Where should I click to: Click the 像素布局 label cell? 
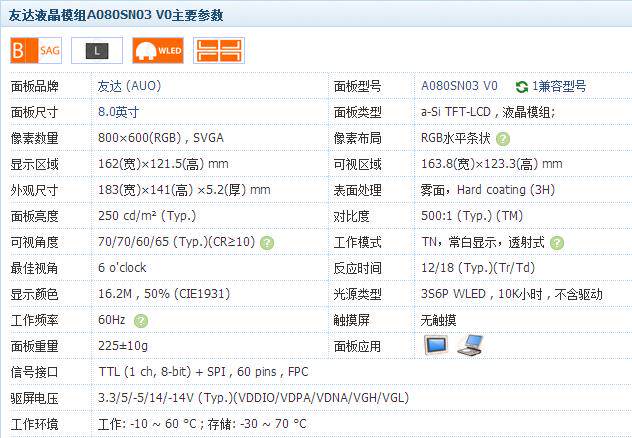point(358,138)
